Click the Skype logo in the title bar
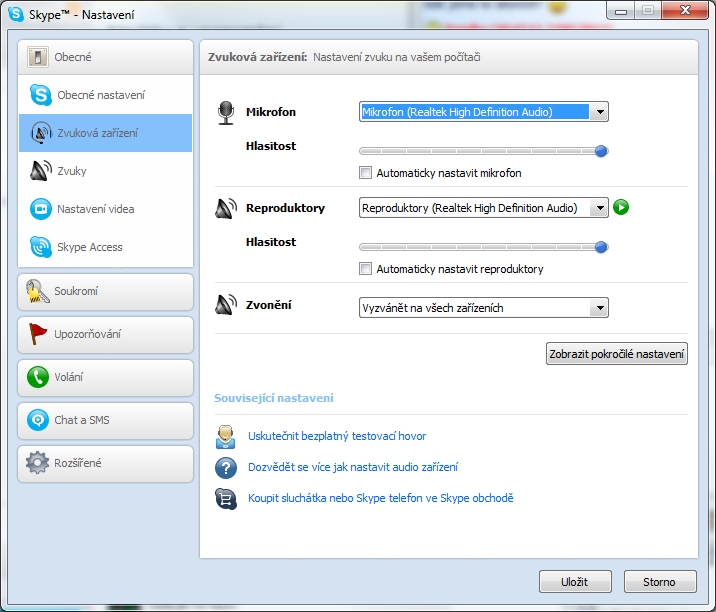 [x=16, y=14]
